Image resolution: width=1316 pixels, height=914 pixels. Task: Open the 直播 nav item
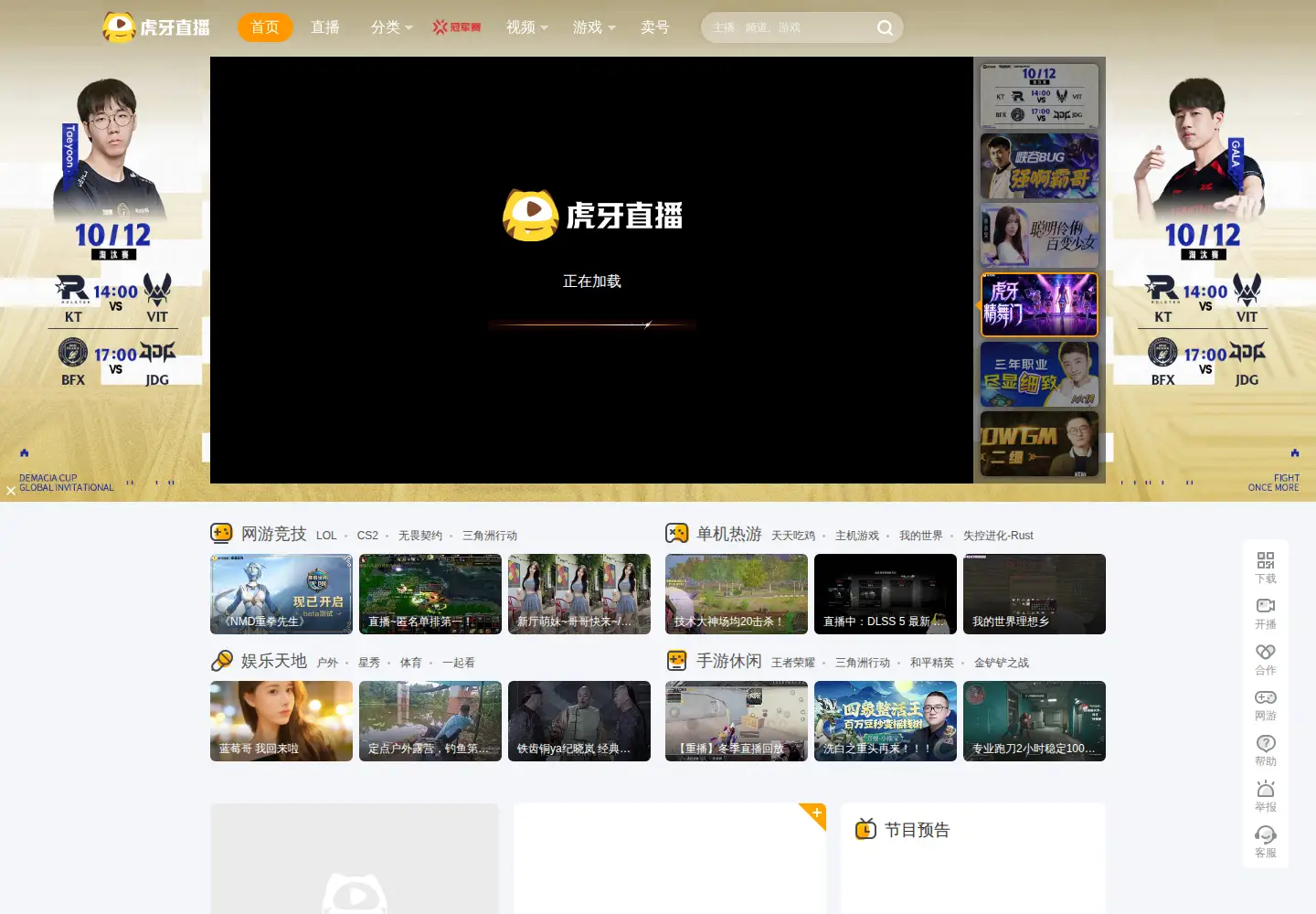[x=325, y=27]
